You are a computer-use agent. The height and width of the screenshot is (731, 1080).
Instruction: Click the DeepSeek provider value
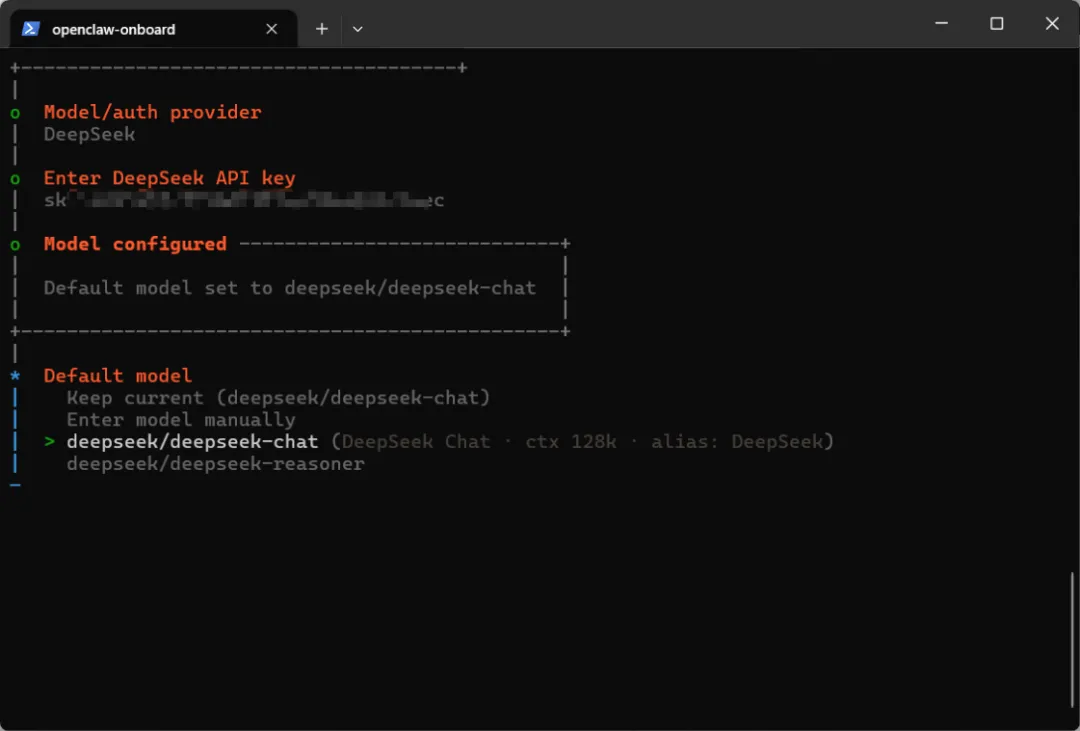click(x=90, y=134)
